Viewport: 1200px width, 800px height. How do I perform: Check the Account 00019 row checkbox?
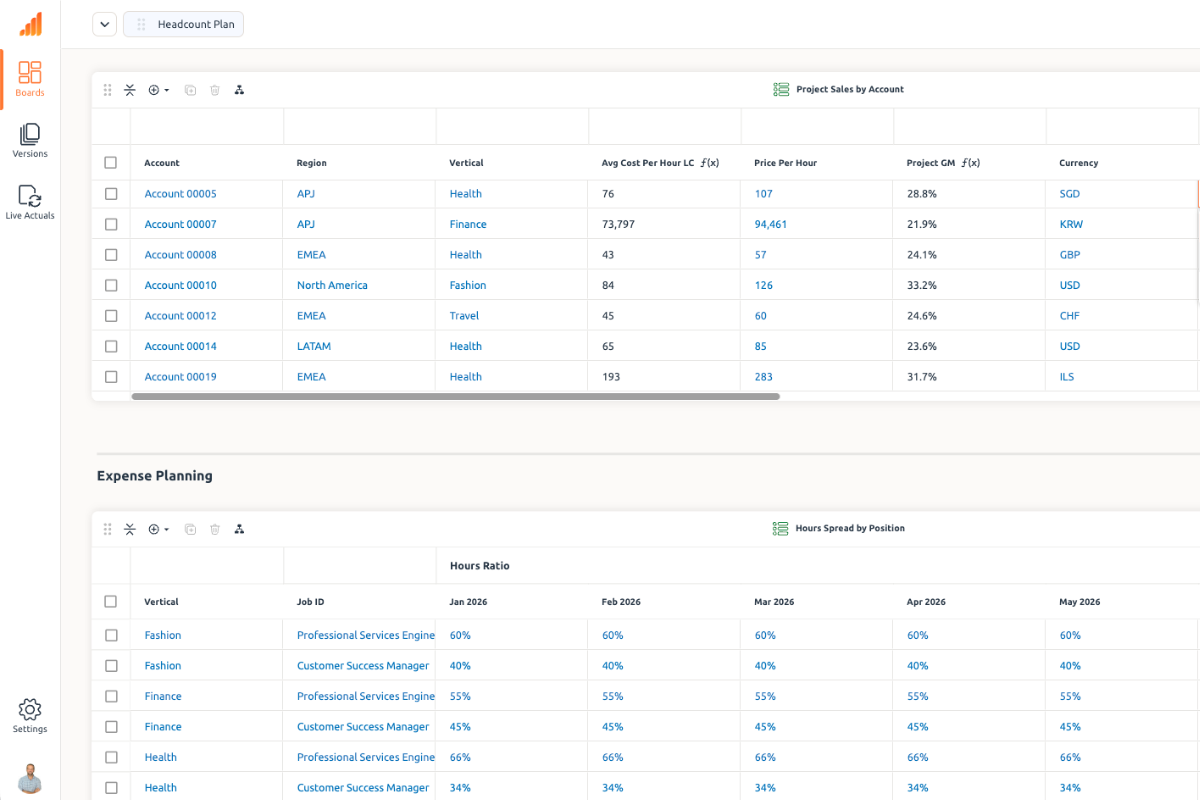tap(111, 377)
